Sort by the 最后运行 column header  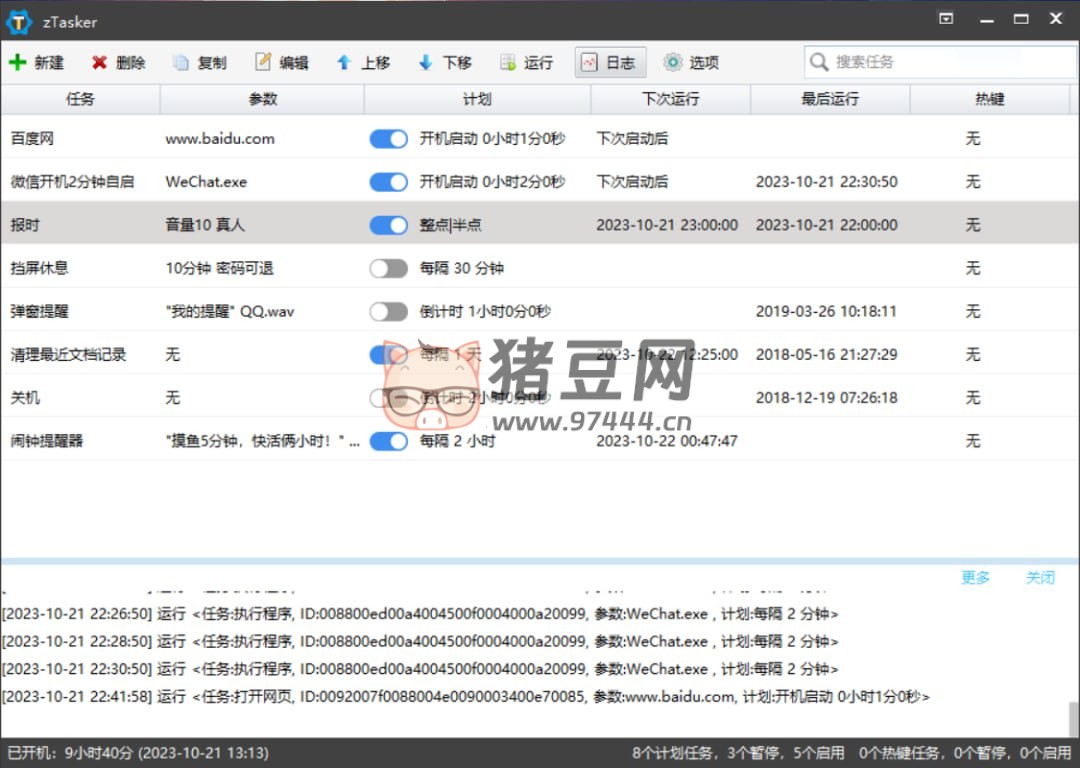click(830, 99)
